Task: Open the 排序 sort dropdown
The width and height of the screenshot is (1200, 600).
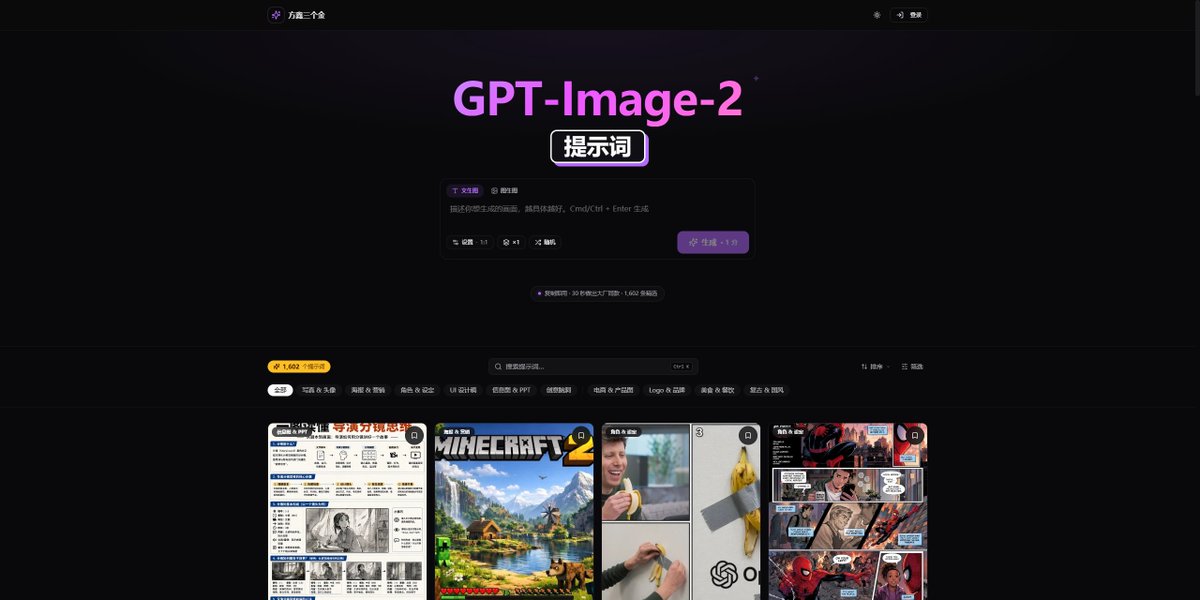Action: tap(875, 367)
